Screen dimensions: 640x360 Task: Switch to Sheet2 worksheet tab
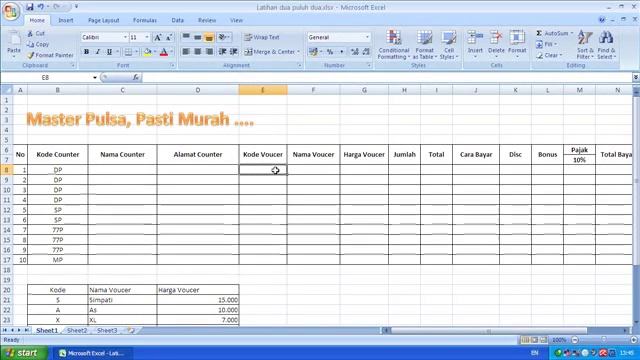tap(77, 331)
